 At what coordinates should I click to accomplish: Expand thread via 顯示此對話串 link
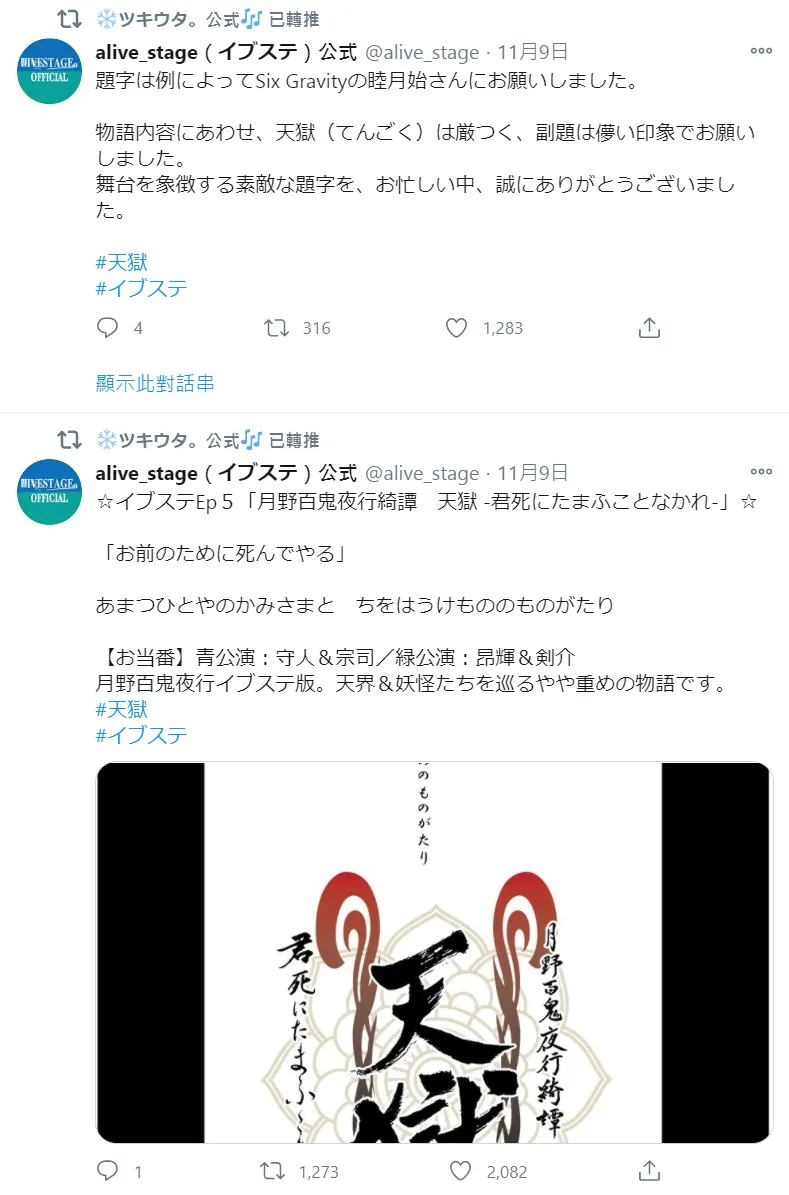pos(156,383)
